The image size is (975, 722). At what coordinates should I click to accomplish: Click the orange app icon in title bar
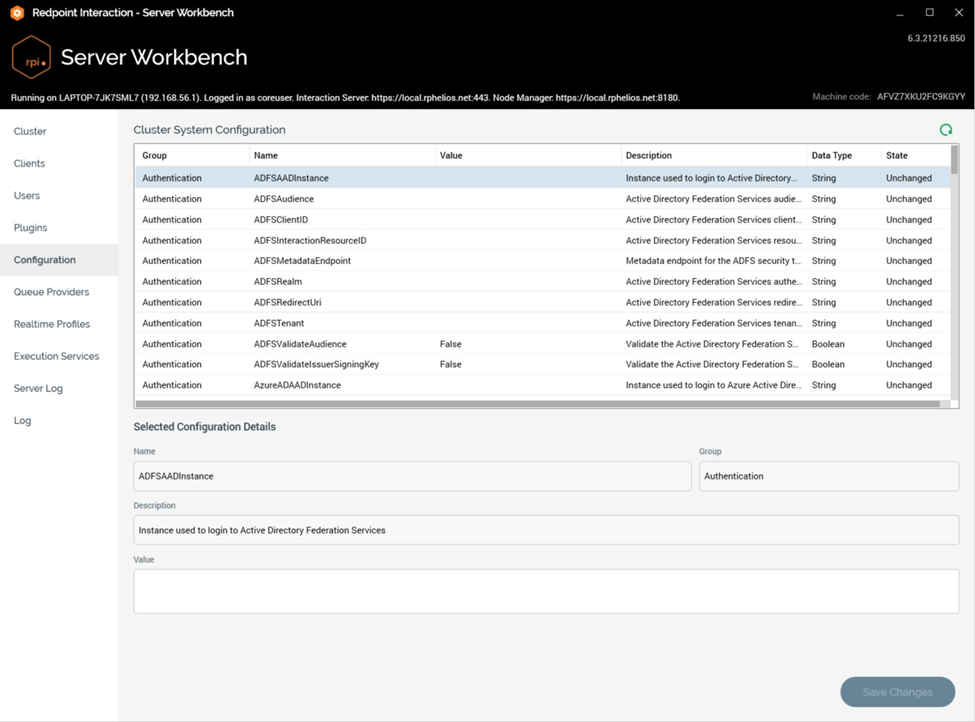coord(16,13)
